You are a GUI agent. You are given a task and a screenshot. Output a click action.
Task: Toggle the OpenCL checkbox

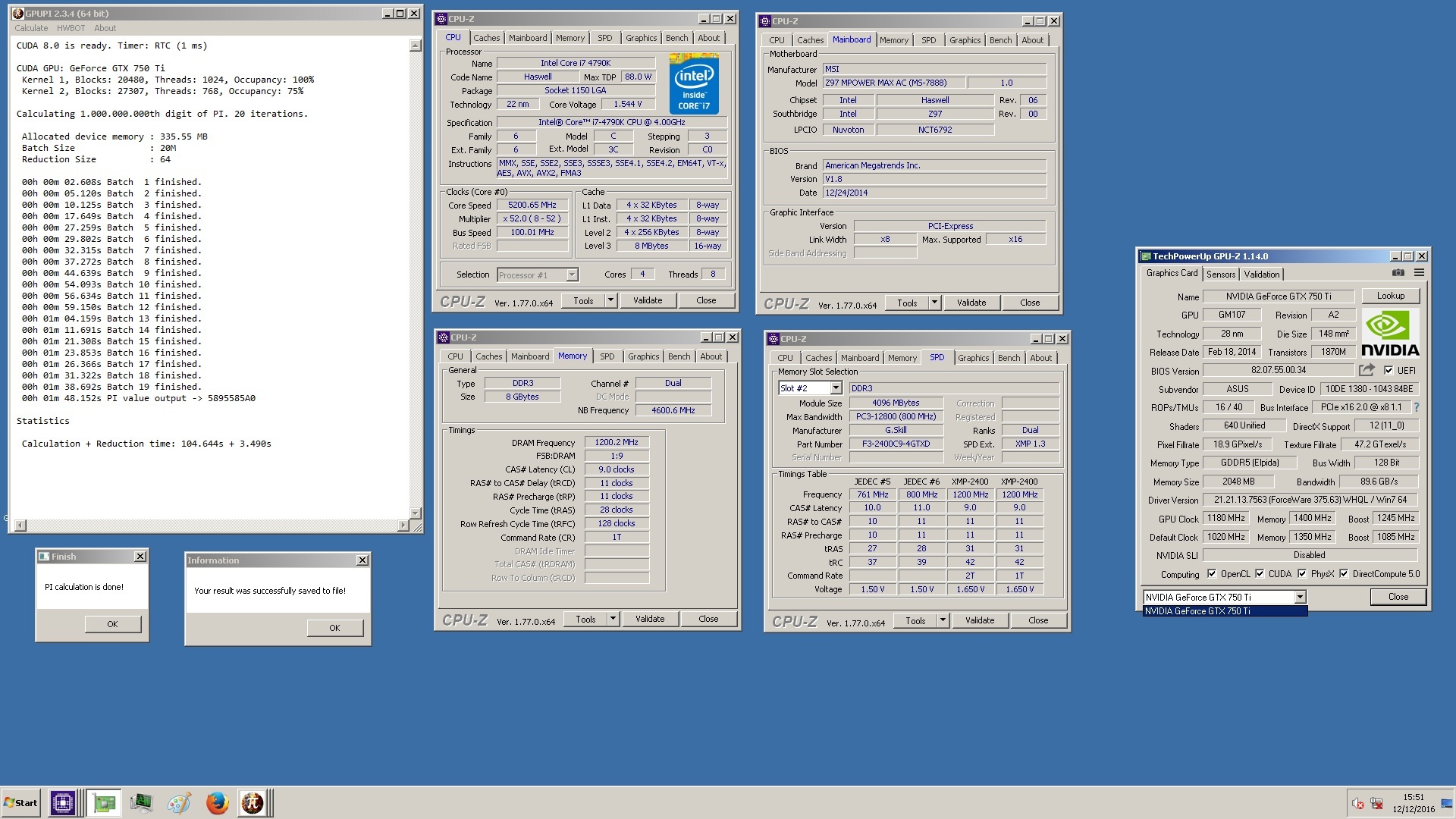click(x=1211, y=574)
